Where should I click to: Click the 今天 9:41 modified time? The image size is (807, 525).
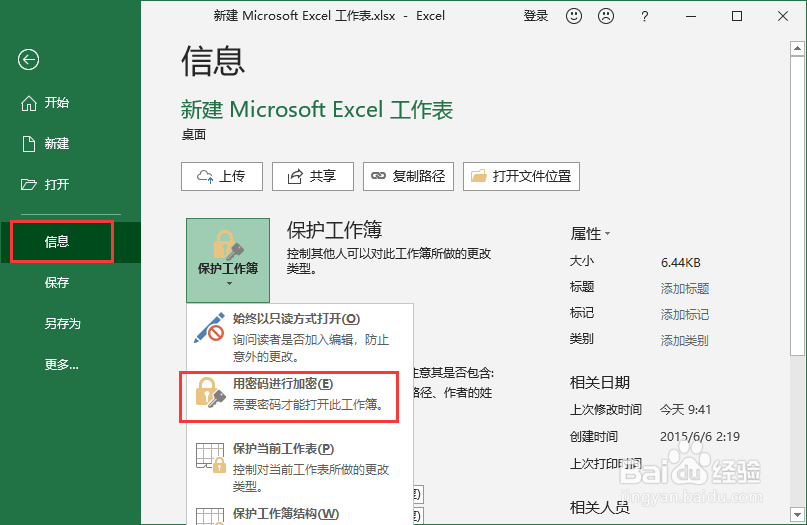click(686, 410)
